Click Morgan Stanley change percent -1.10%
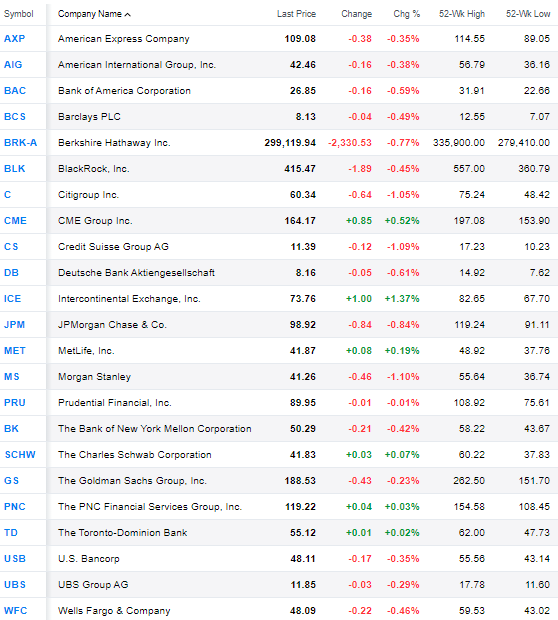The image size is (558, 620). (403, 377)
